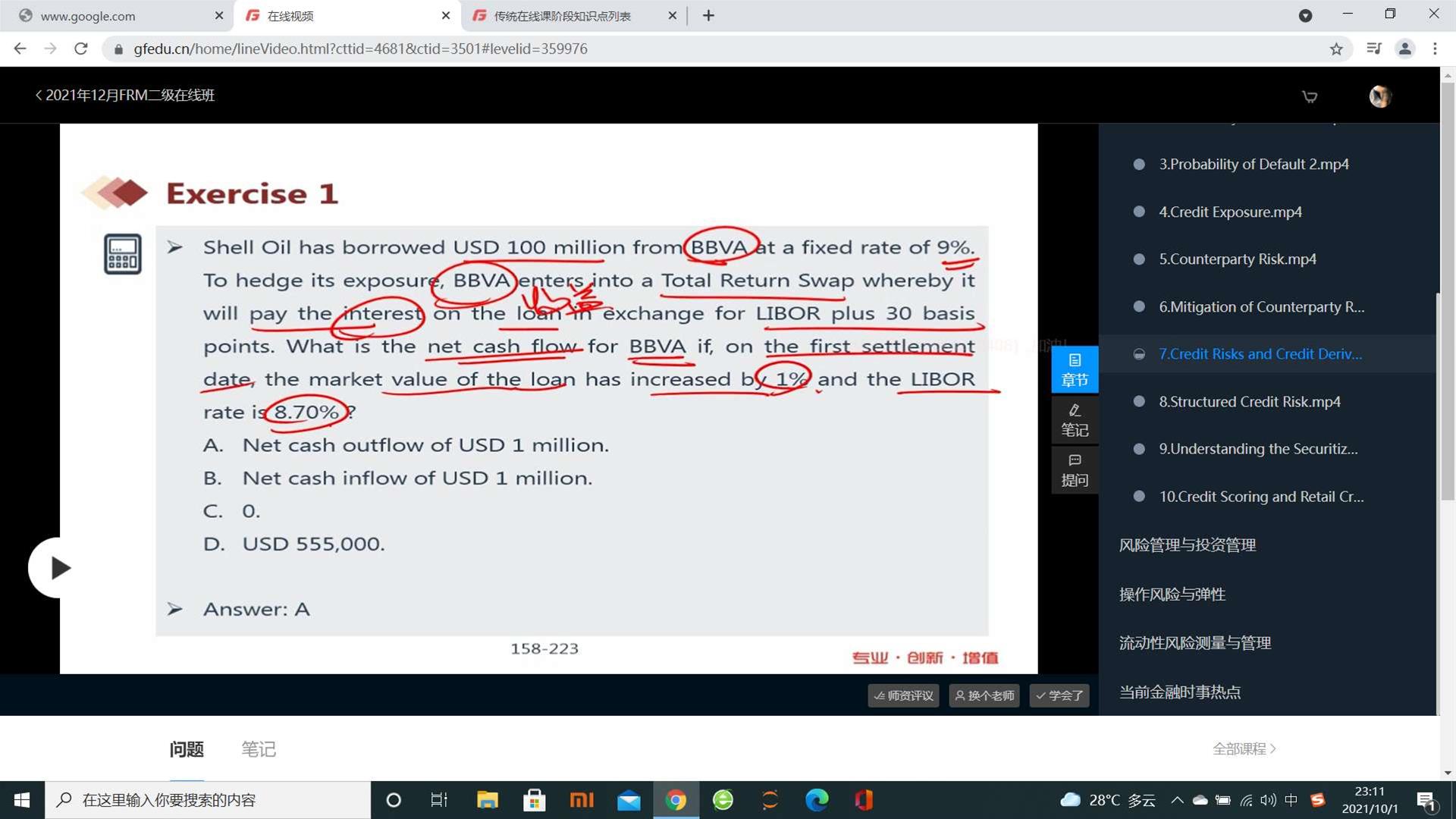Screen dimensions: 1456x819
Task: Open the 章节 chapters panel
Action: (1074, 369)
